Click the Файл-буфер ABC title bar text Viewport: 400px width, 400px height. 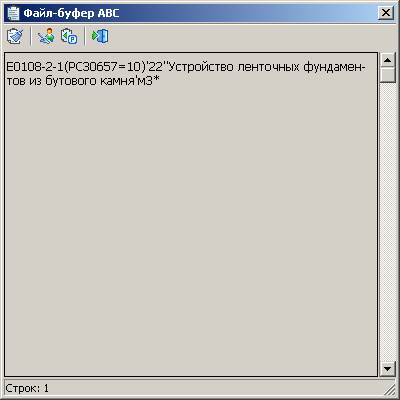pos(71,13)
